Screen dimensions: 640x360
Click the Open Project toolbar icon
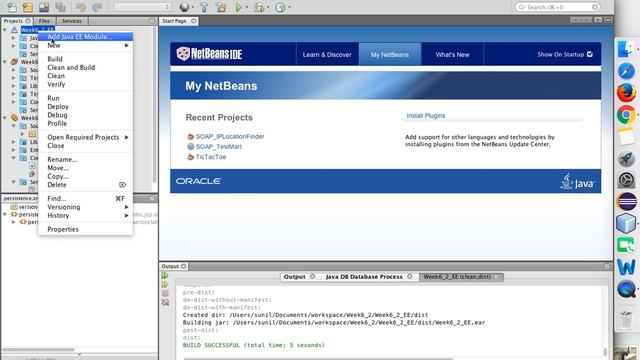[44, 7]
